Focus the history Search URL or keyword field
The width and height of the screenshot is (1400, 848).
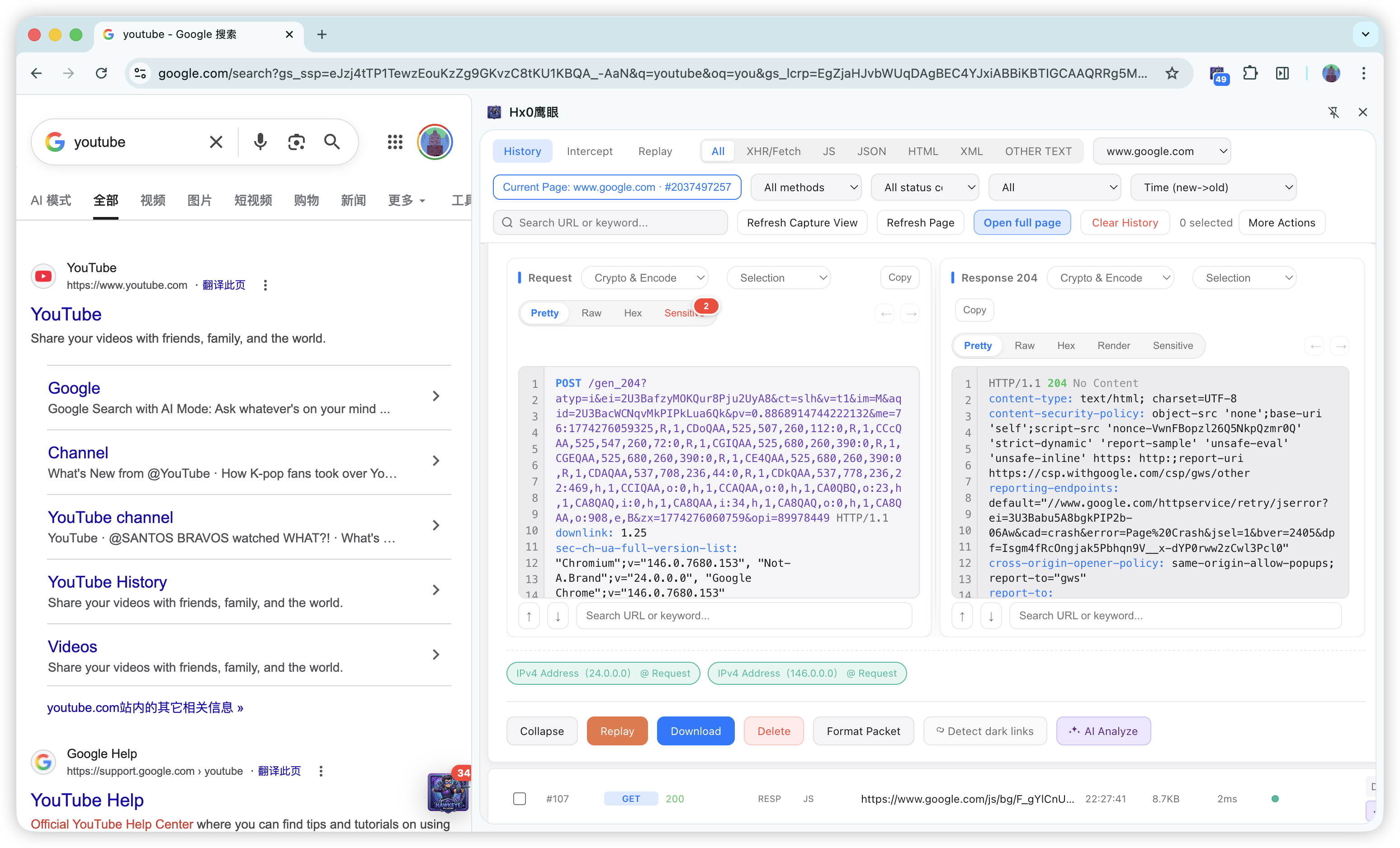pos(610,223)
